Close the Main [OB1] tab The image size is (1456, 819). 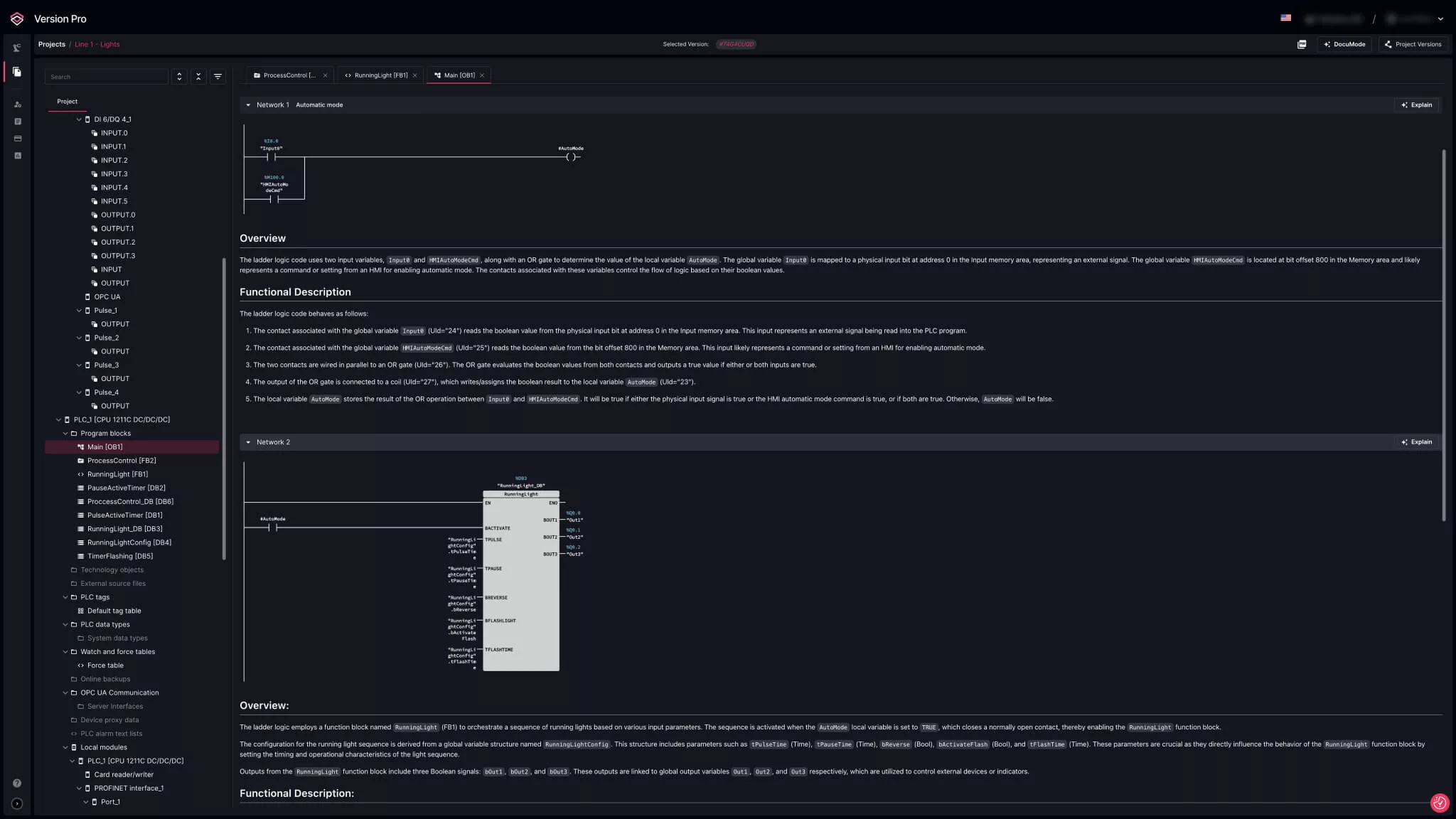pyautogui.click(x=482, y=75)
